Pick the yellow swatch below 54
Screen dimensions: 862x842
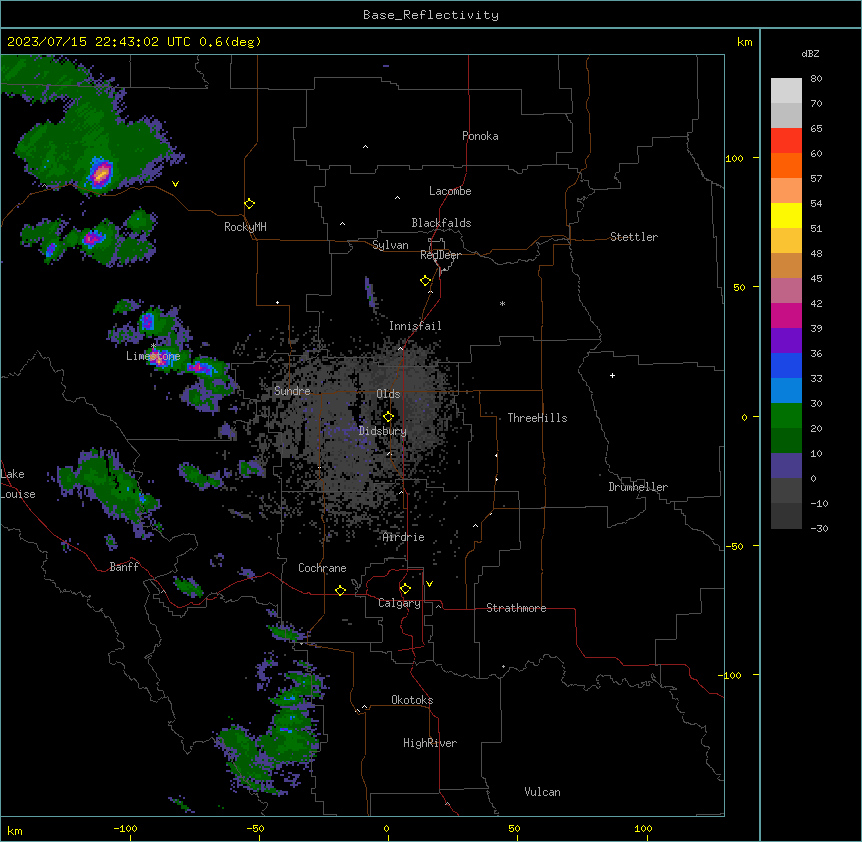[786, 215]
